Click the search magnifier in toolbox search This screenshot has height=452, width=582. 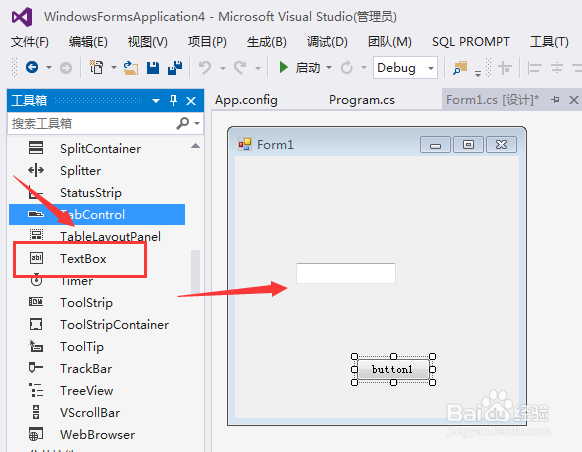click(x=183, y=123)
